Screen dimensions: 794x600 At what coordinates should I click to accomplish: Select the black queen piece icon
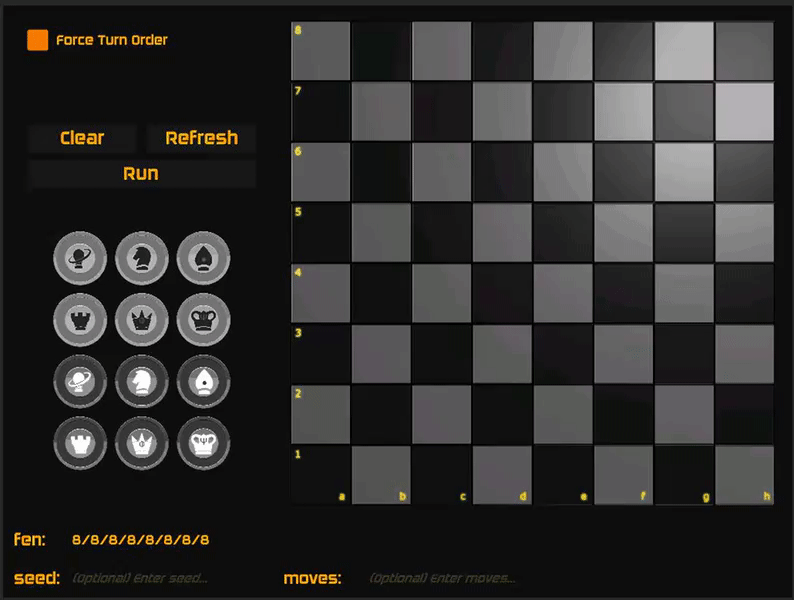[141, 319]
